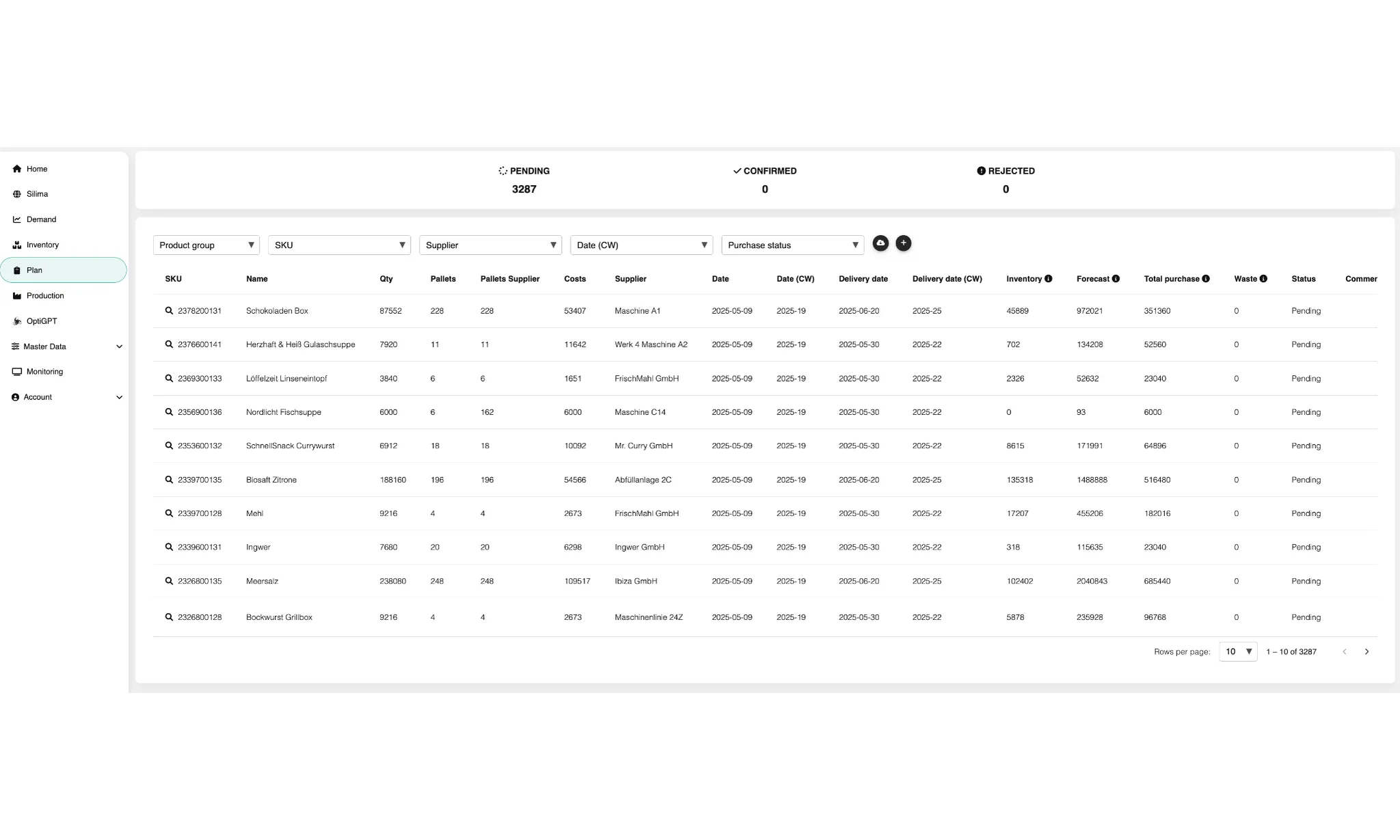Screen dimensions: 1400x840
Task: Open the Supplier filter dropdown
Action: coord(489,245)
